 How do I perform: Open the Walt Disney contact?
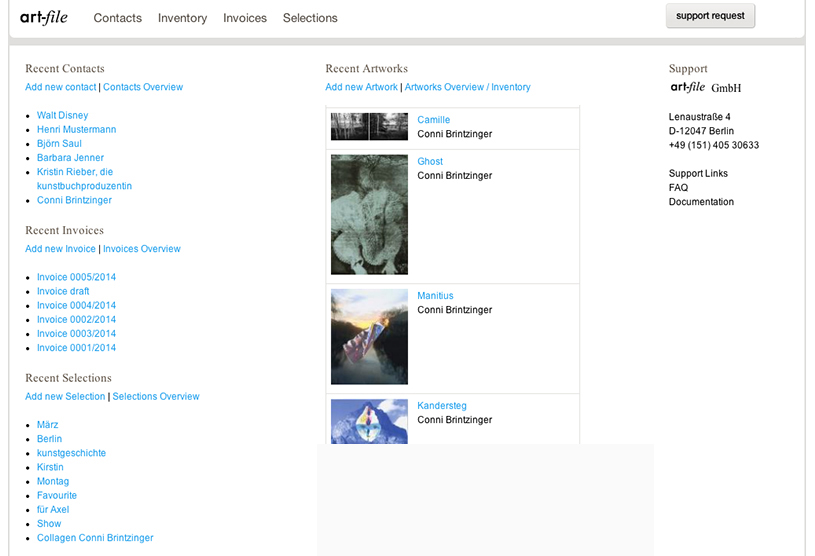click(62, 116)
